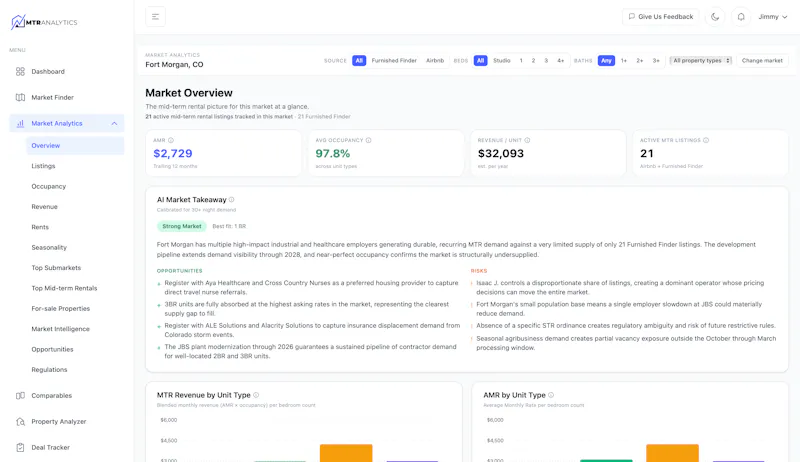Screen dimensions: 800x462
Task: Toggle the sidebar with hamburger icon
Action: [x=155, y=17]
